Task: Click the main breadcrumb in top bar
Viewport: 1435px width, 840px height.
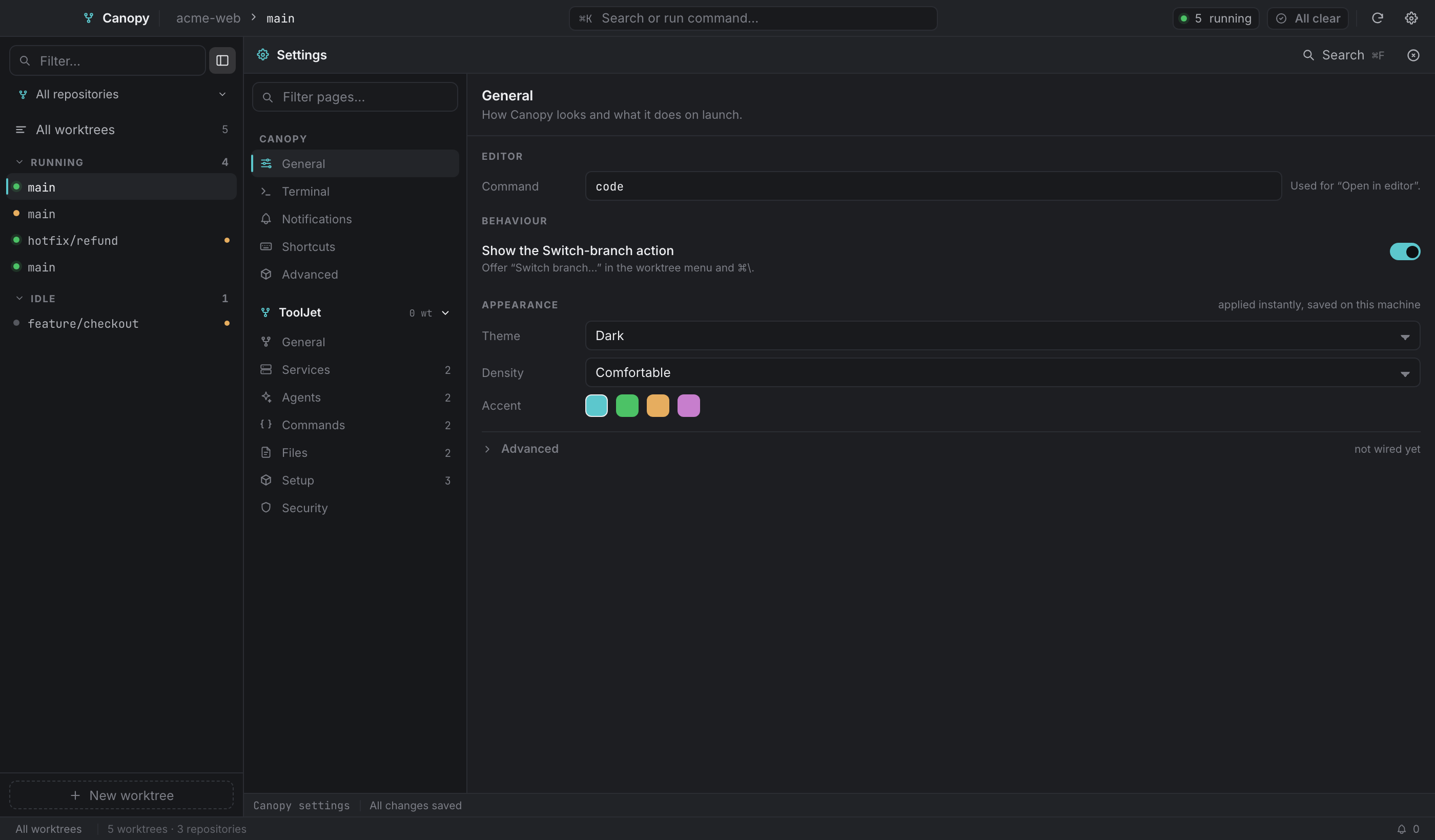Action: [280, 18]
